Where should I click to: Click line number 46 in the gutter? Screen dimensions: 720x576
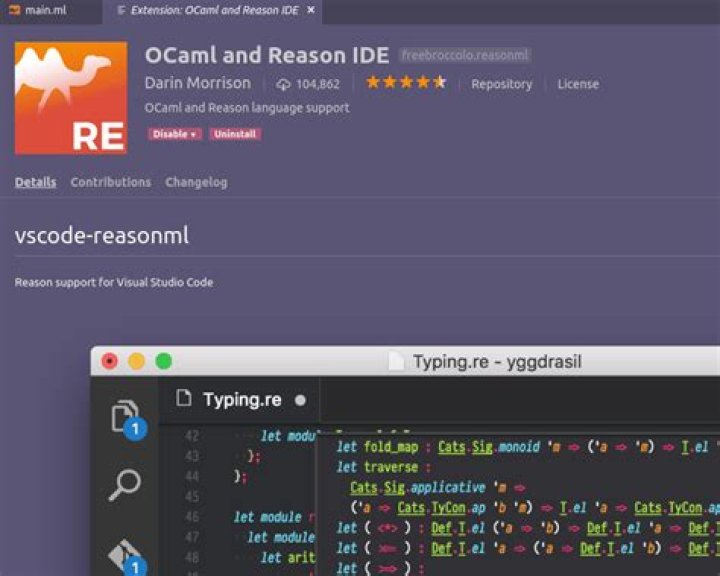pos(192,517)
